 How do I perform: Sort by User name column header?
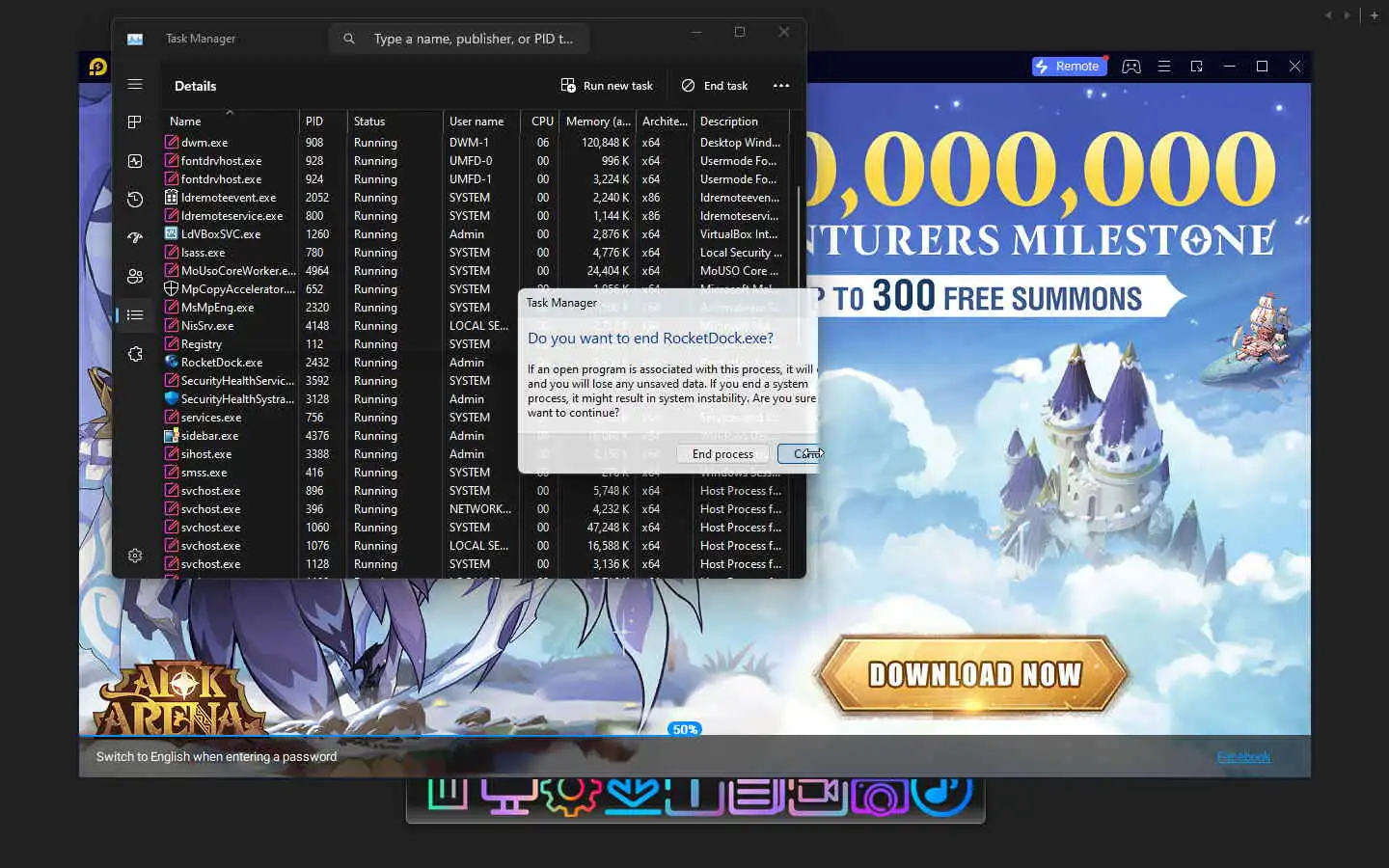click(481, 122)
